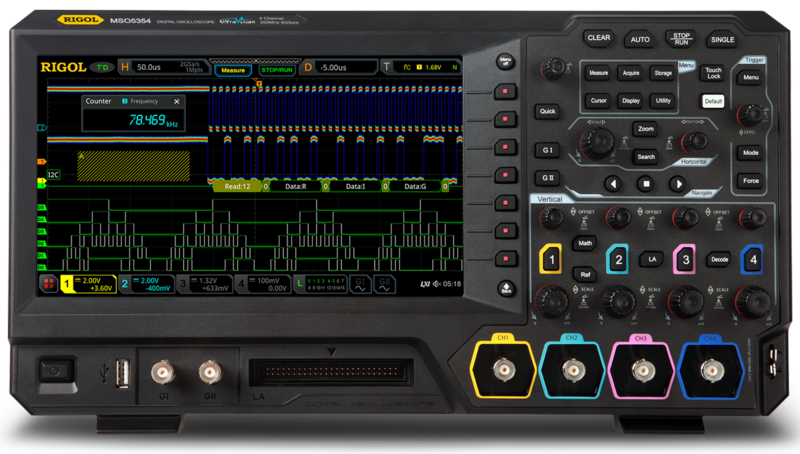Screen dimensions: 800x454
Task: Toggle the yellow channel 1 button
Action: [550, 260]
